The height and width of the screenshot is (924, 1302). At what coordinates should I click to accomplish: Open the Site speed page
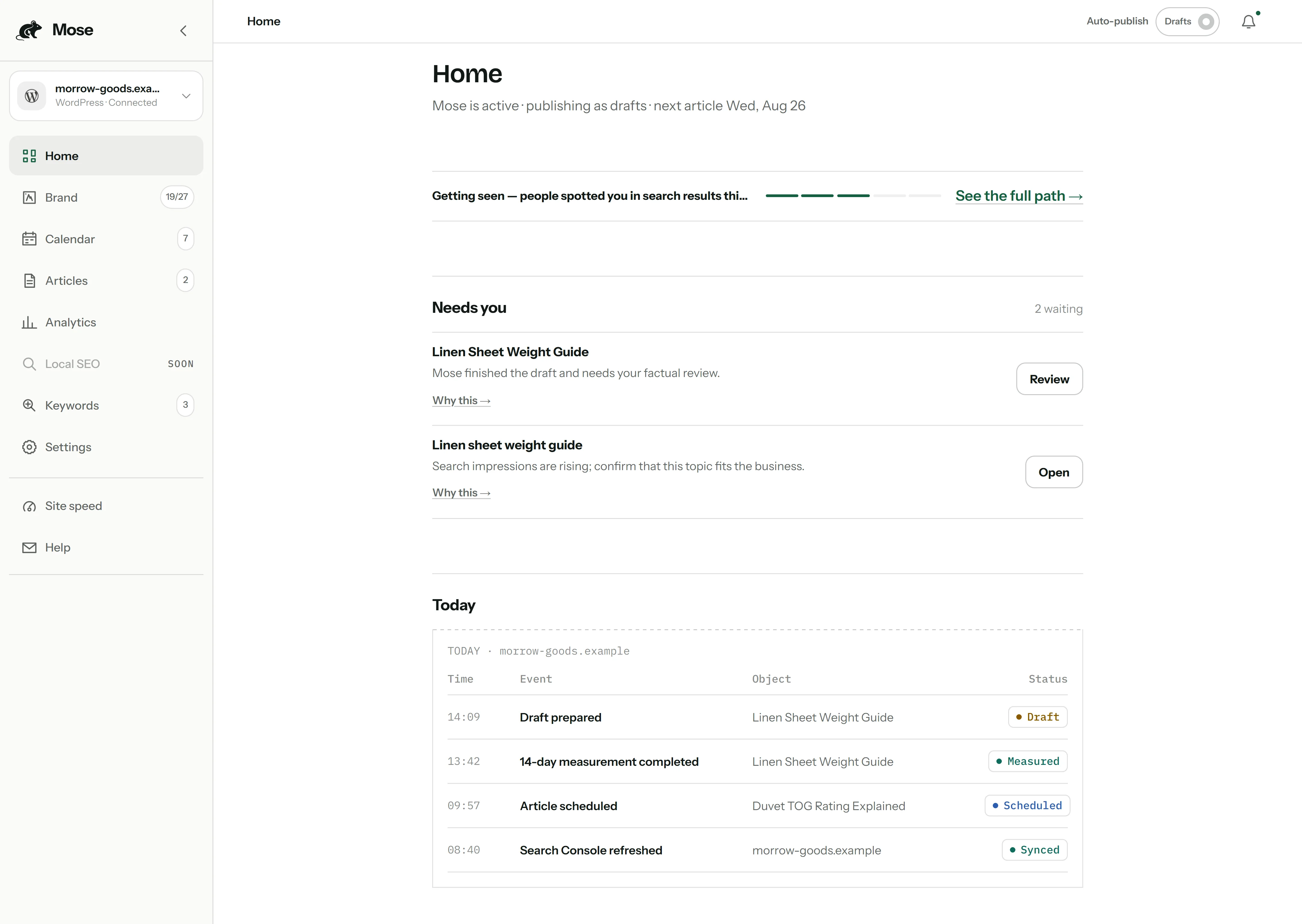click(x=106, y=506)
